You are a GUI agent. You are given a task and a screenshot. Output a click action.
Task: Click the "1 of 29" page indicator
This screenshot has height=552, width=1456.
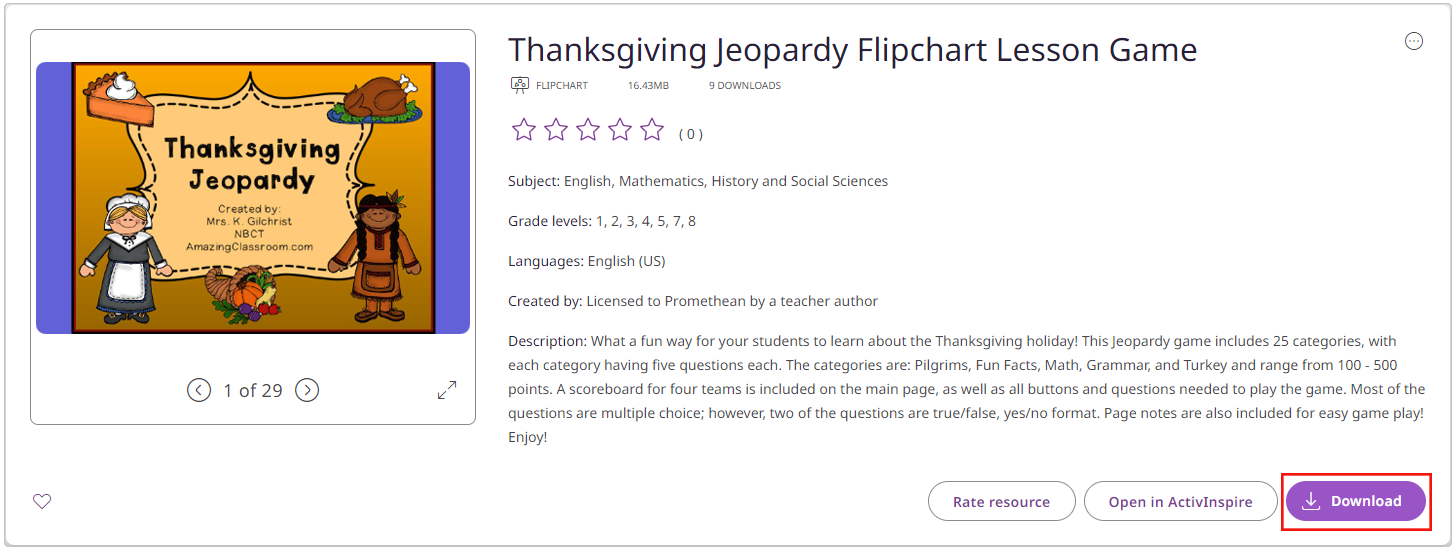253,390
